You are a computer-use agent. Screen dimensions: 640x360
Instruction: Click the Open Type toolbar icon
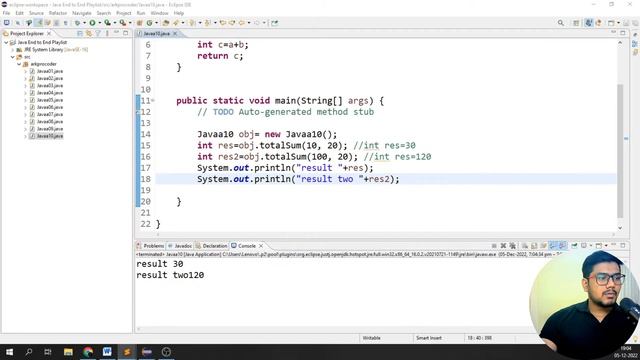click(x=165, y=23)
